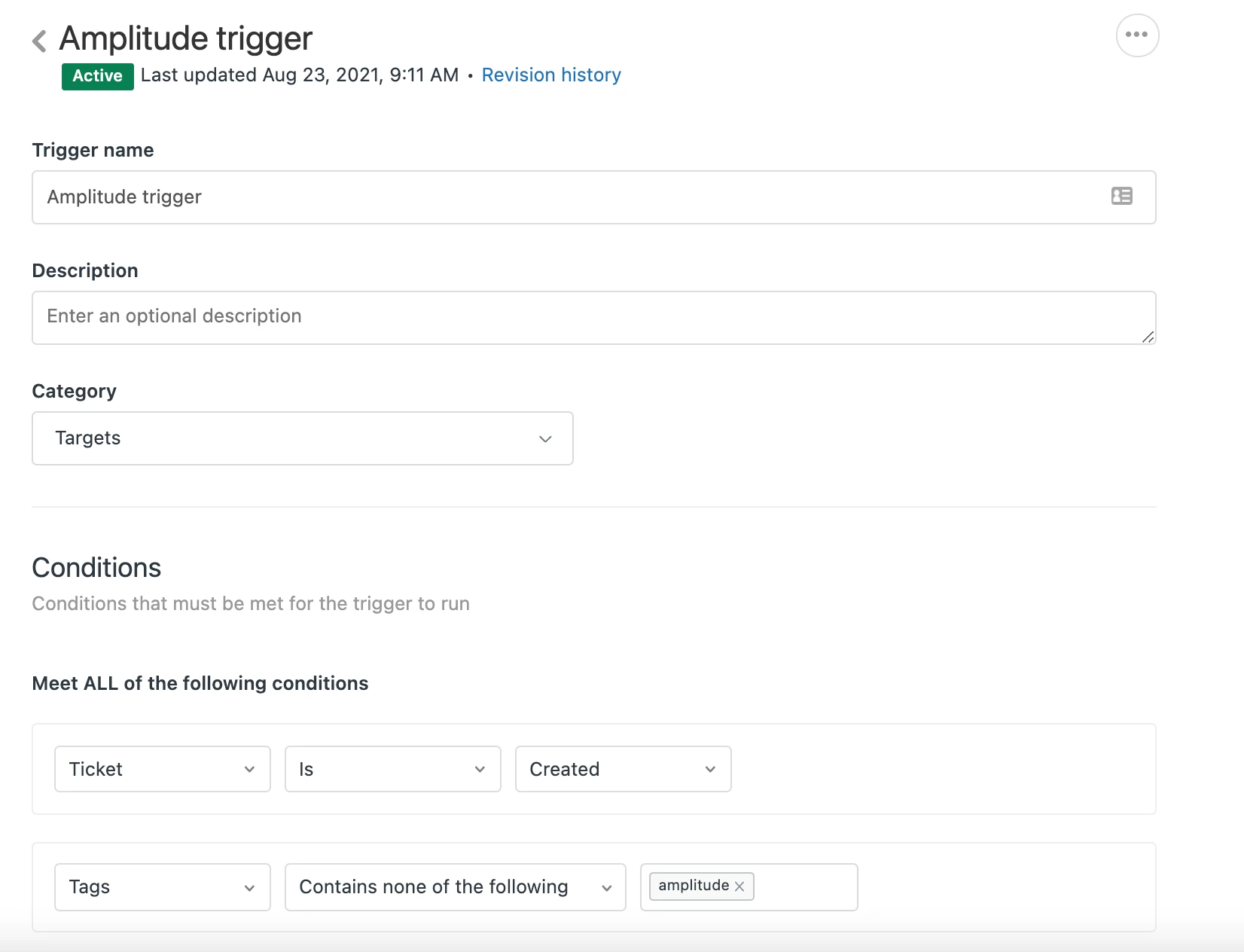The width and height of the screenshot is (1244, 952).
Task: Click the Active status badge
Action: 98,76
